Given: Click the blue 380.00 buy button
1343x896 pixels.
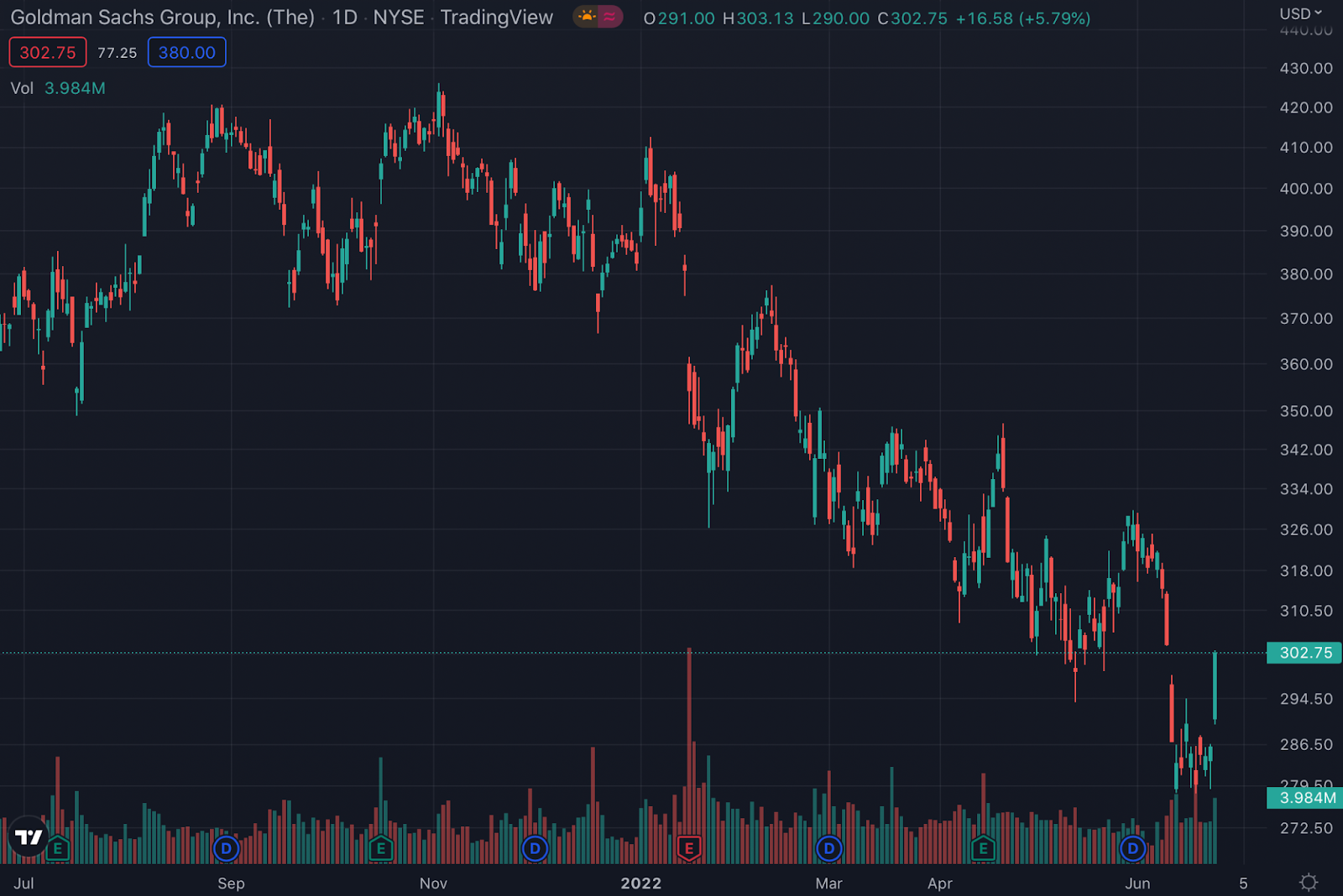Looking at the screenshot, I should pos(187,52).
